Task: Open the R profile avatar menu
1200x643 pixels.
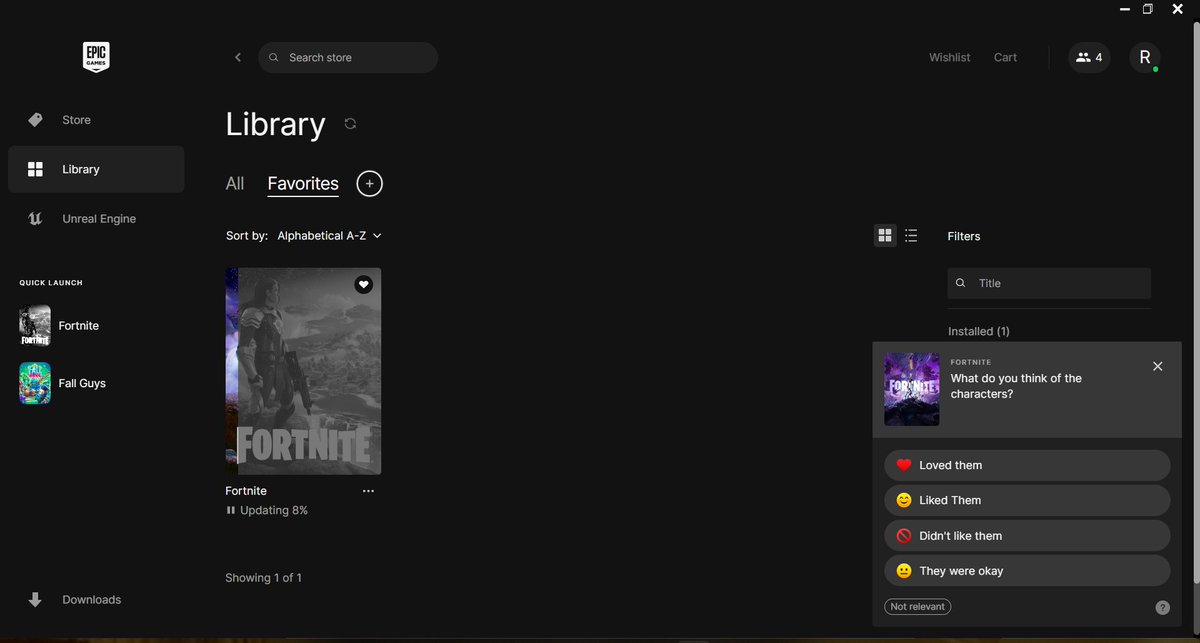Action: 1145,57
